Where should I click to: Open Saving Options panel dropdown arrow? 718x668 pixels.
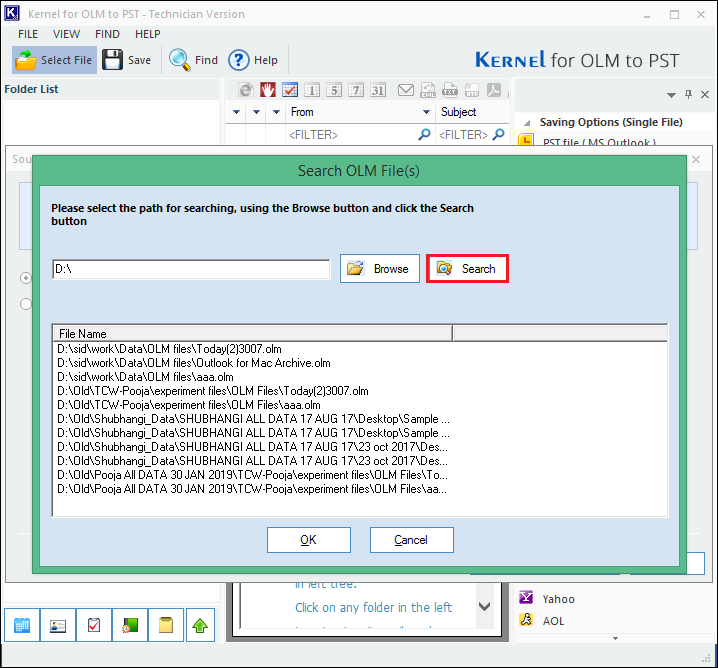pos(671,95)
